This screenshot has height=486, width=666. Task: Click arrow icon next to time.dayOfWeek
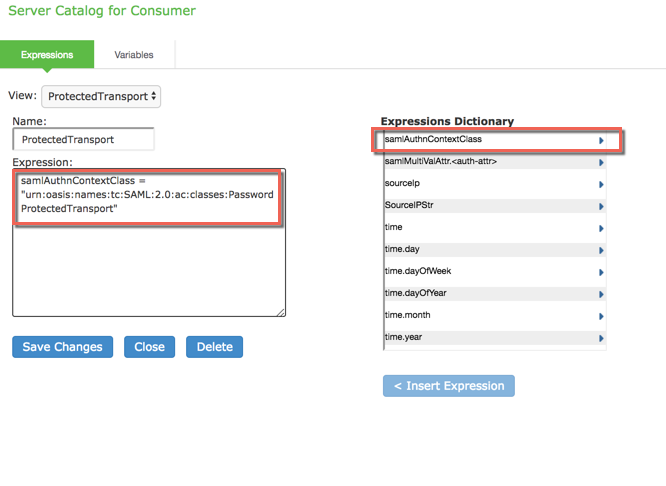coord(601,273)
